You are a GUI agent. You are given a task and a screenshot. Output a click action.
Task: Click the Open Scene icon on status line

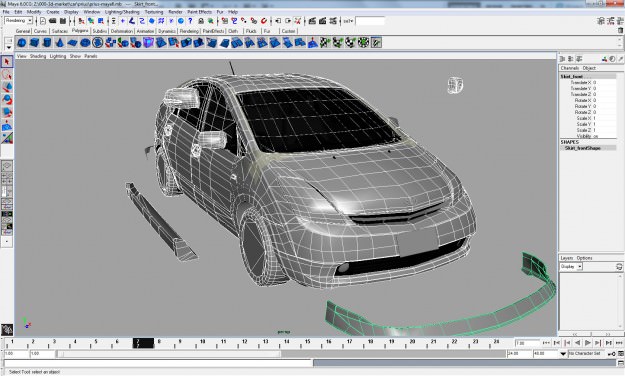click(x=53, y=21)
